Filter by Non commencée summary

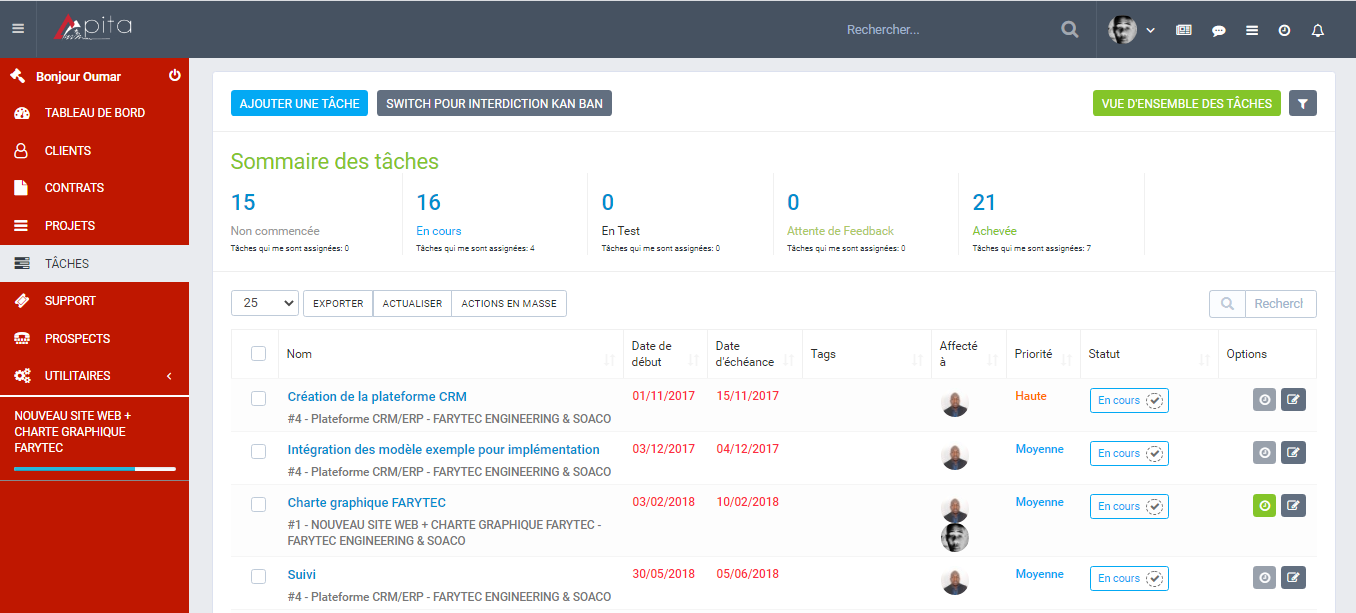[x=275, y=231]
